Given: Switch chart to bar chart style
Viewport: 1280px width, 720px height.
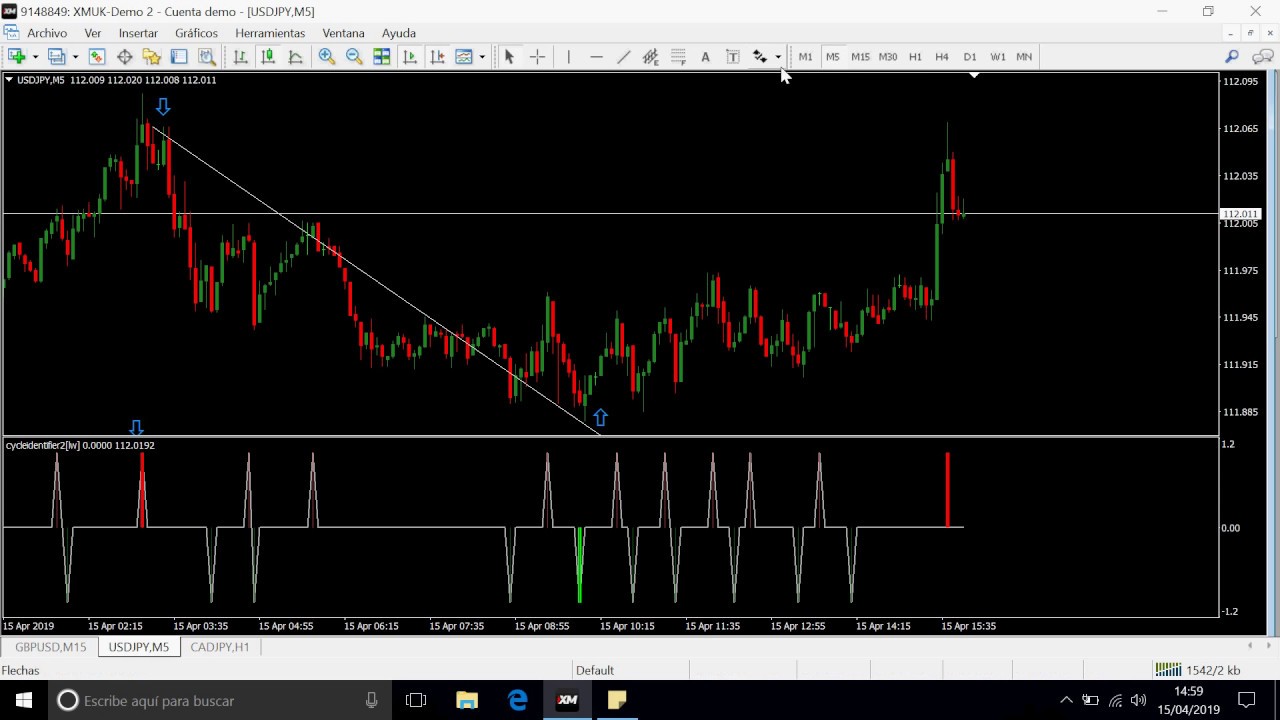Looking at the screenshot, I should [x=240, y=57].
